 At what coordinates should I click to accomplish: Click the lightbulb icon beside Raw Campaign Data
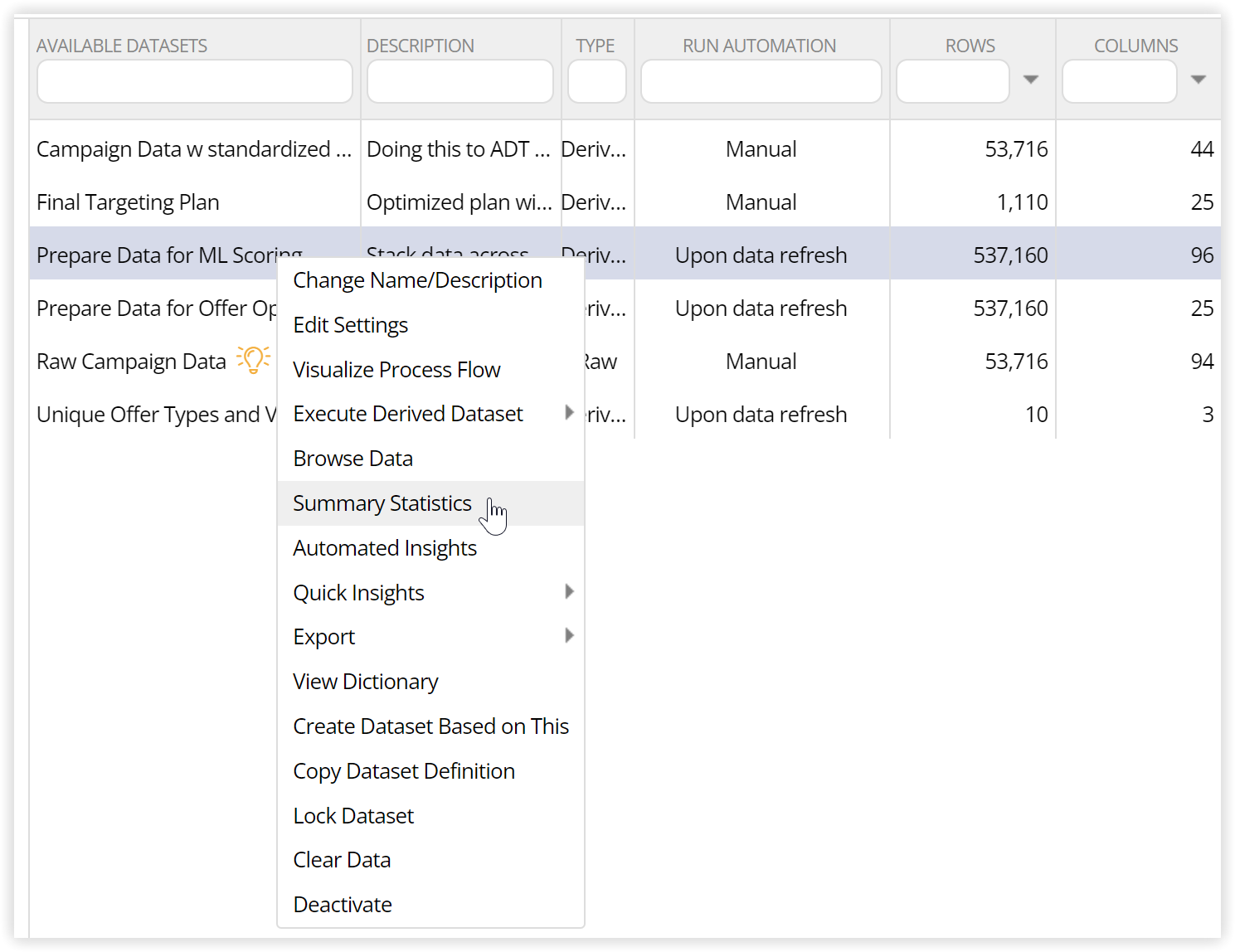point(254,360)
